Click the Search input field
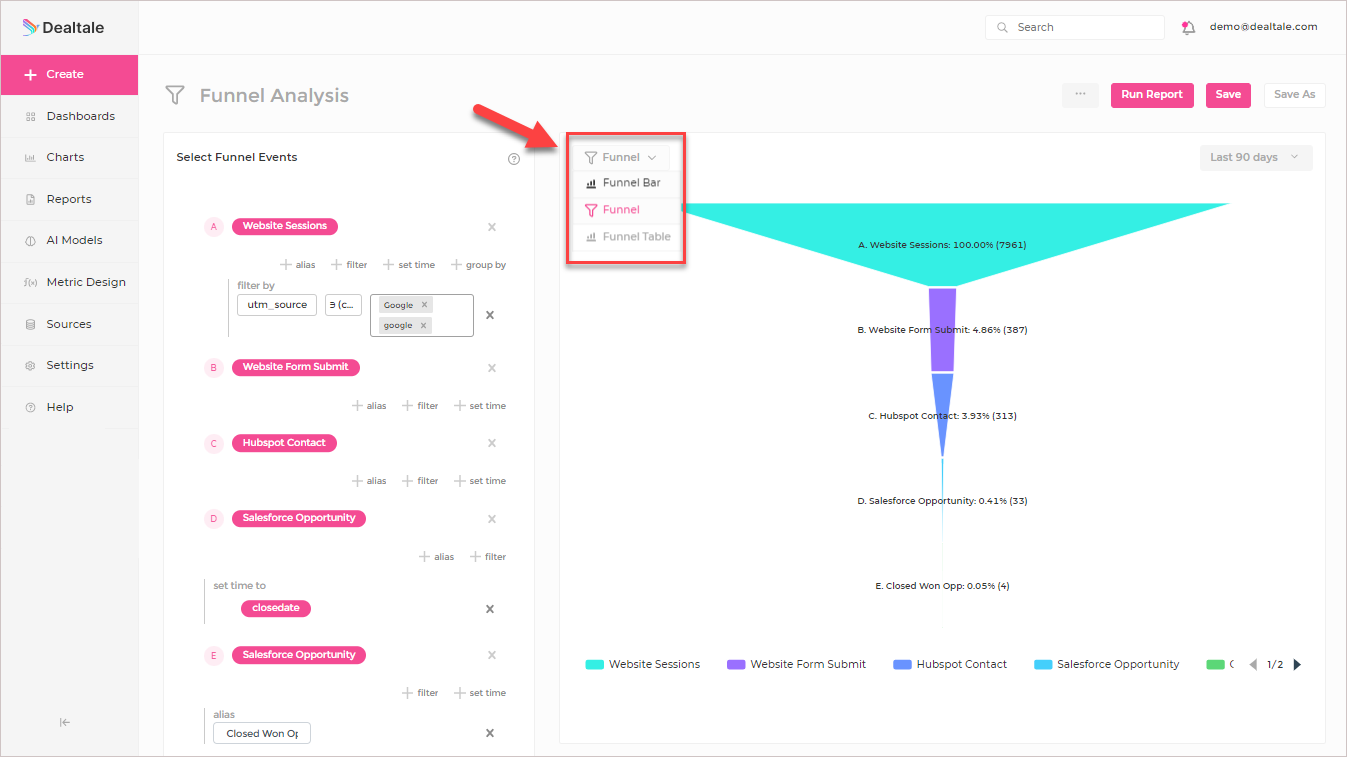Screen dimensions: 1347x757 click(x=1075, y=27)
